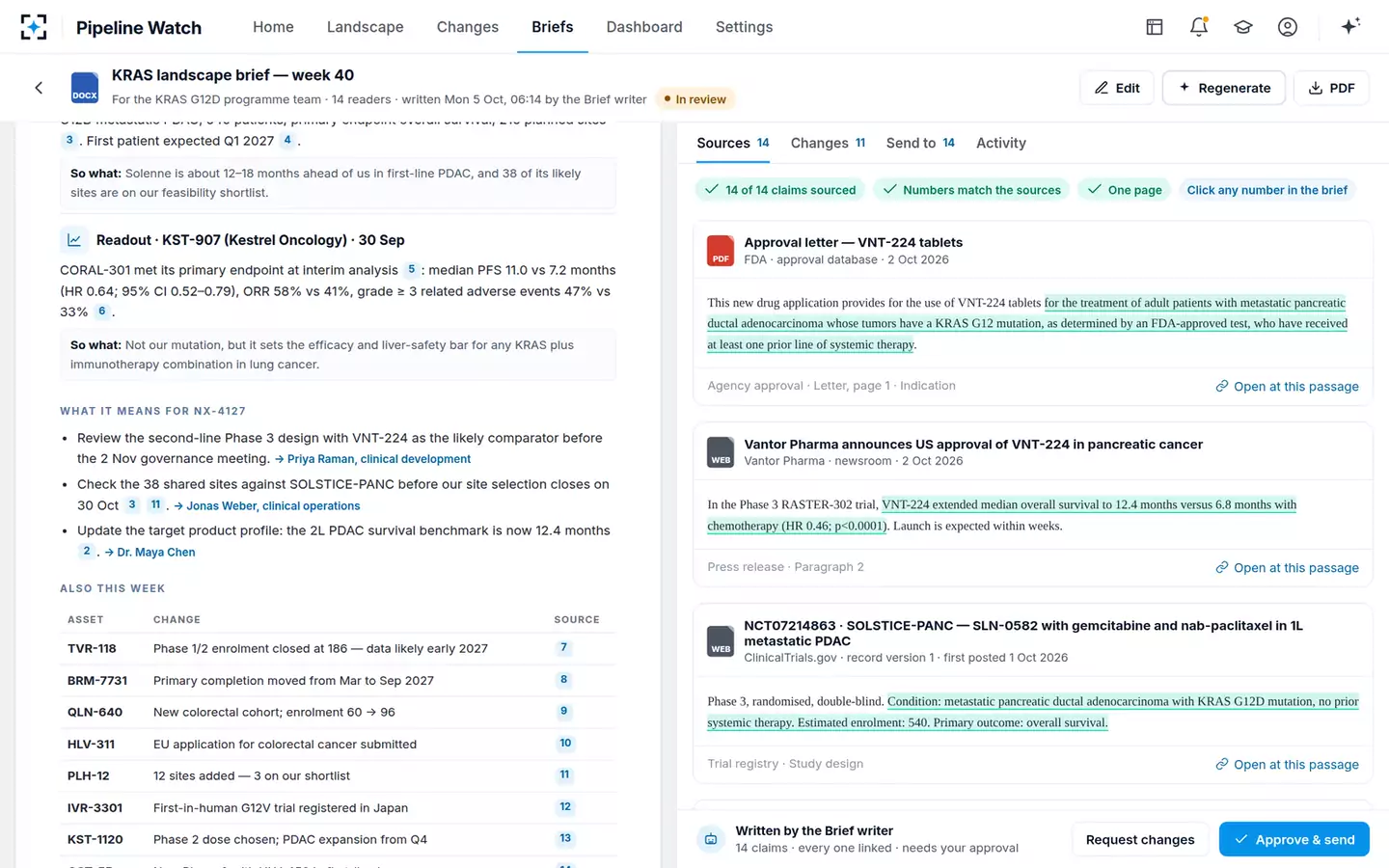The width and height of the screenshot is (1389, 868).
Task: Click Approve & send
Action: (1294, 839)
